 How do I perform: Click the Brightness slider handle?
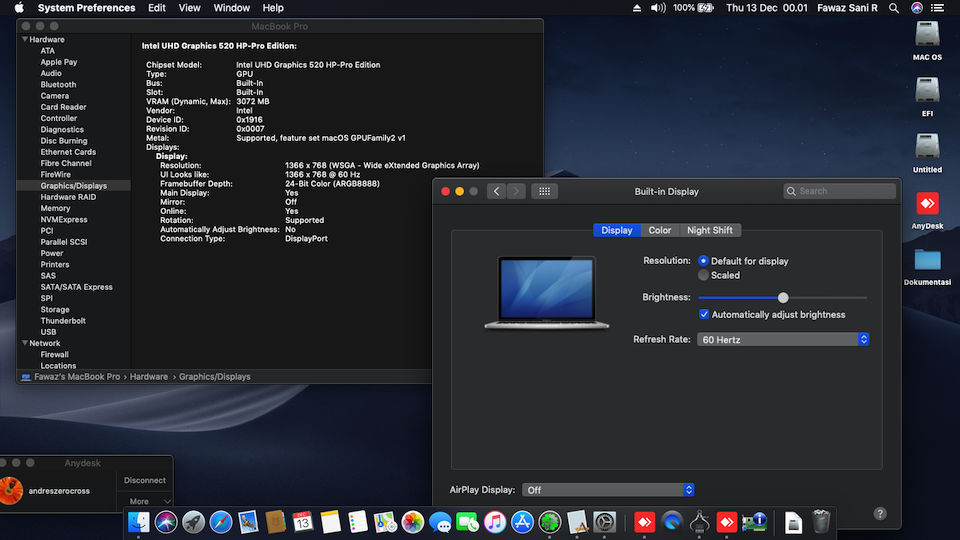783,297
